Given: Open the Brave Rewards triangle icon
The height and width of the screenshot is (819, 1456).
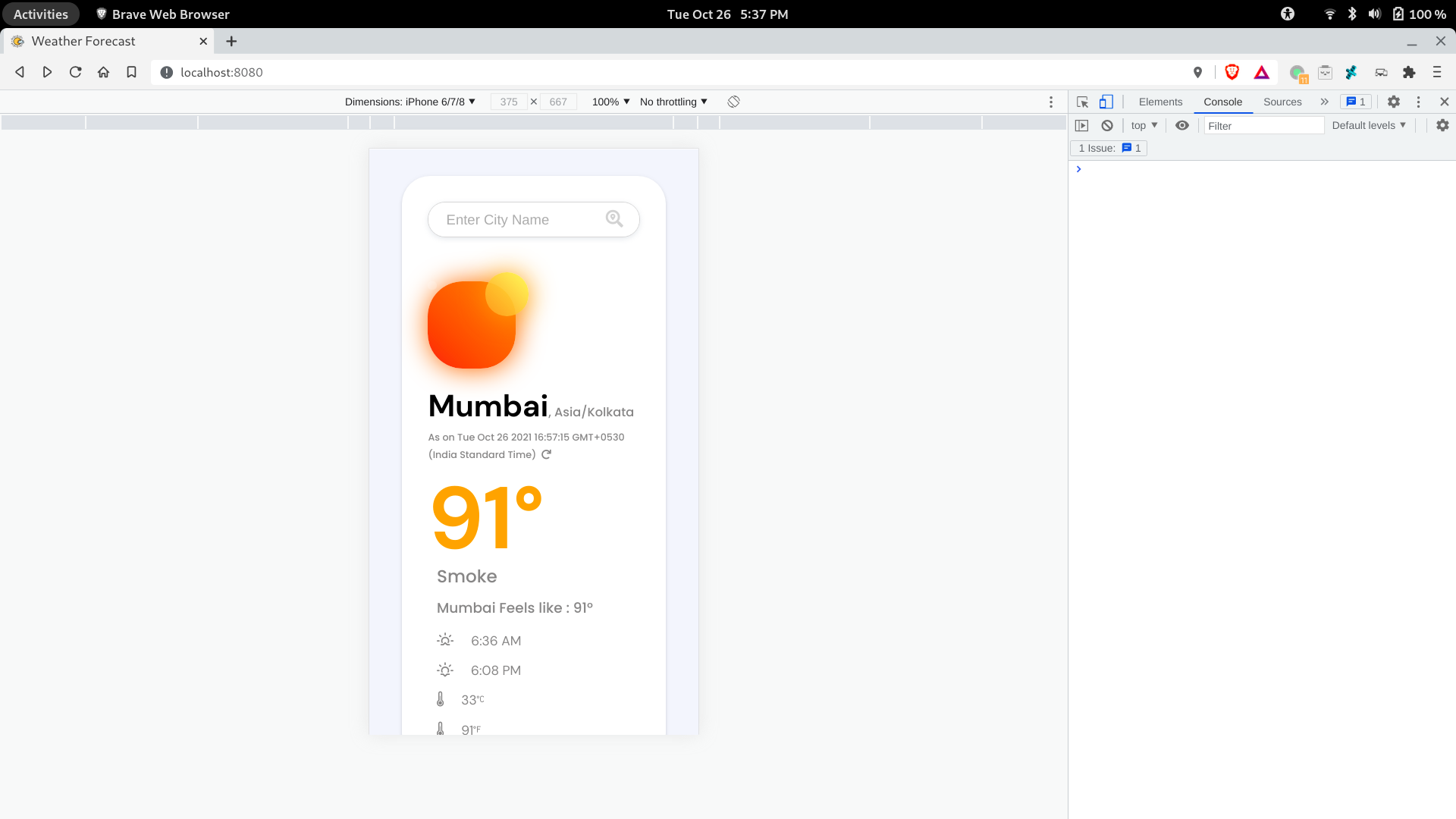Looking at the screenshot, I should pos(1261,72).
